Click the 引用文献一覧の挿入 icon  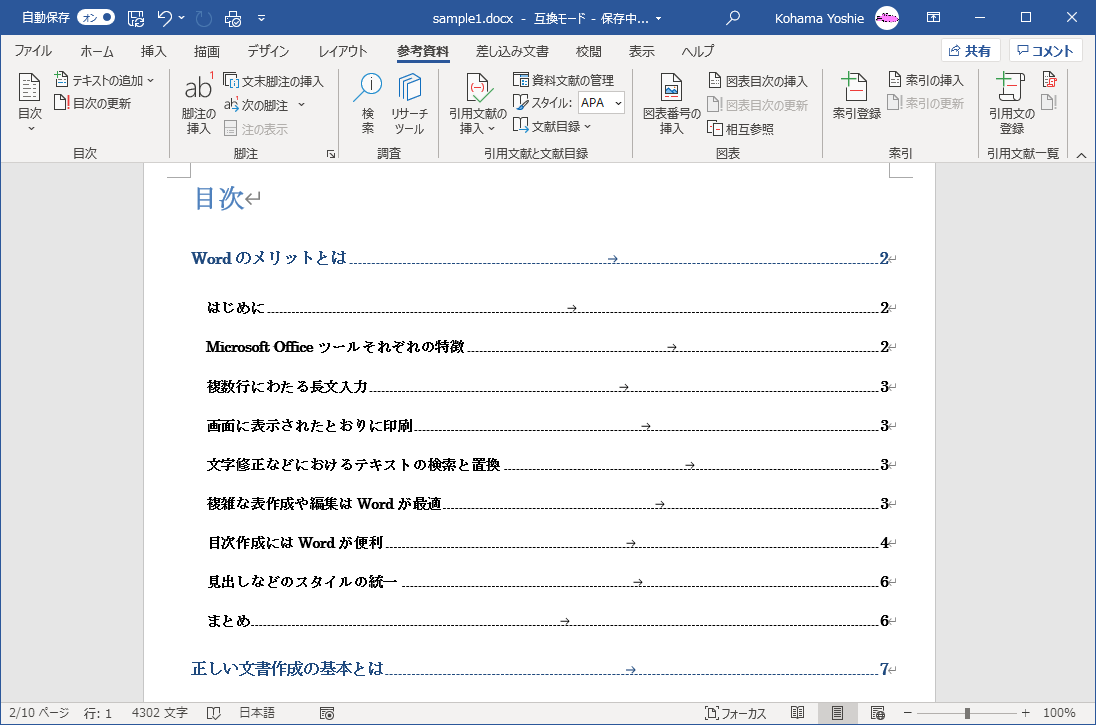pos(1049,80)
